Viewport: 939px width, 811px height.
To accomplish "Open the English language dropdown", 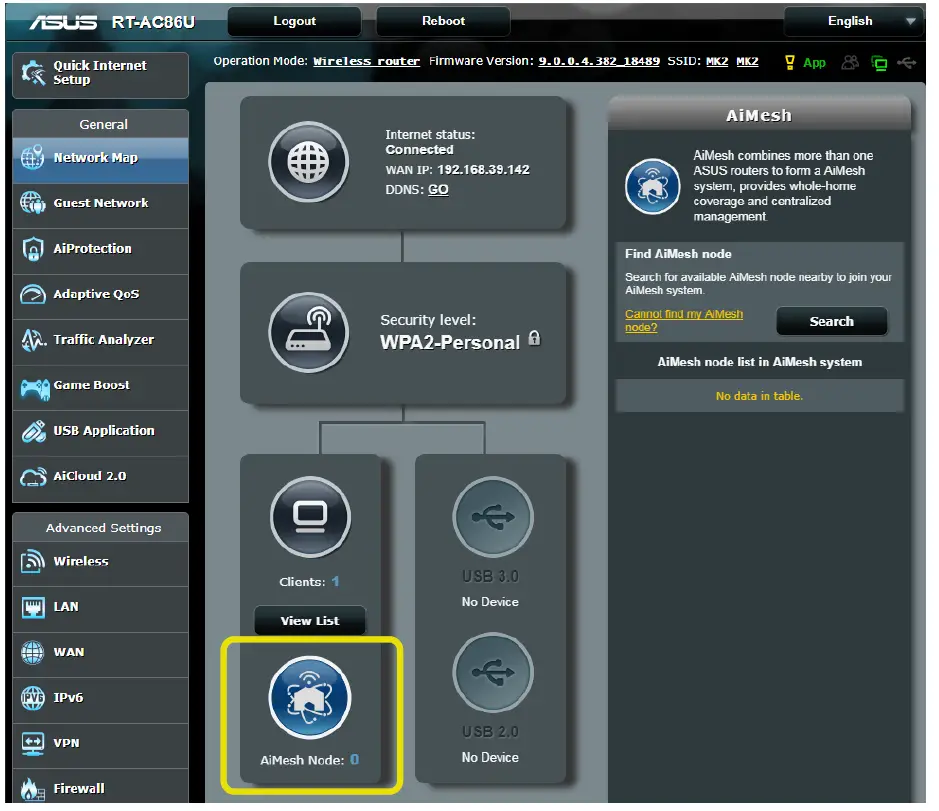I will (855, 22).
